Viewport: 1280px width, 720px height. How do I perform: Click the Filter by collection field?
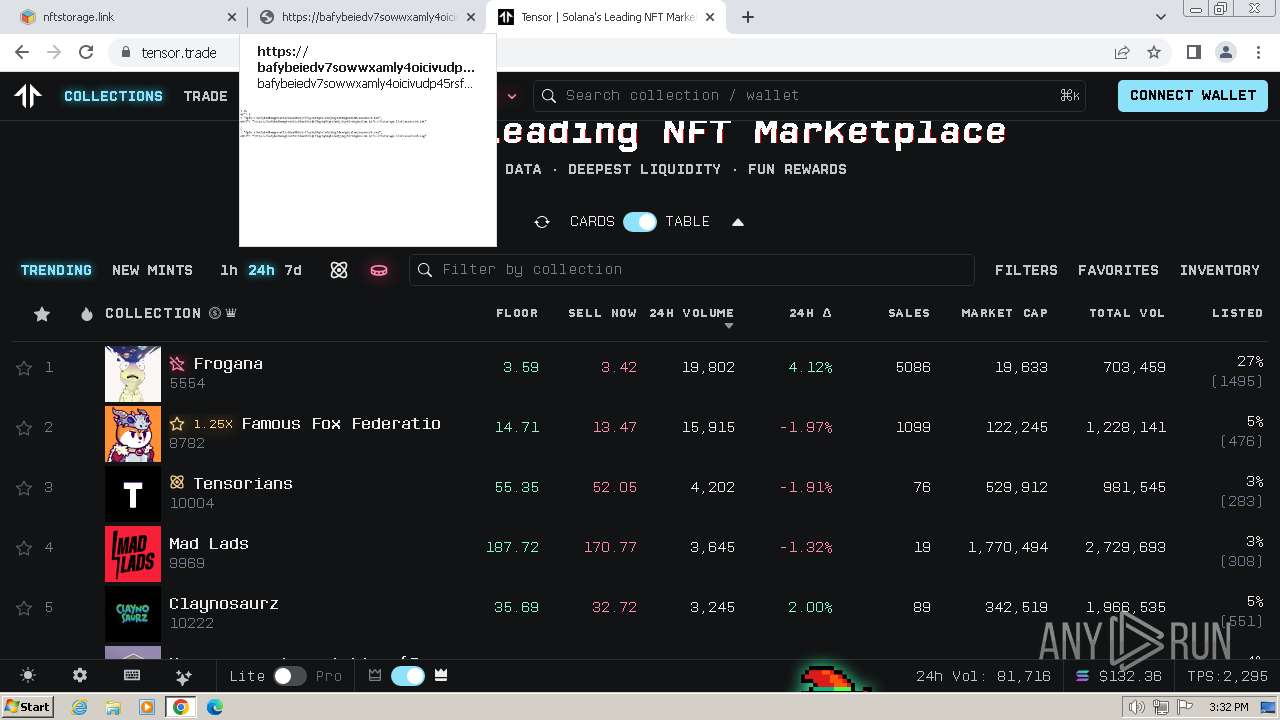pos(692,270)
